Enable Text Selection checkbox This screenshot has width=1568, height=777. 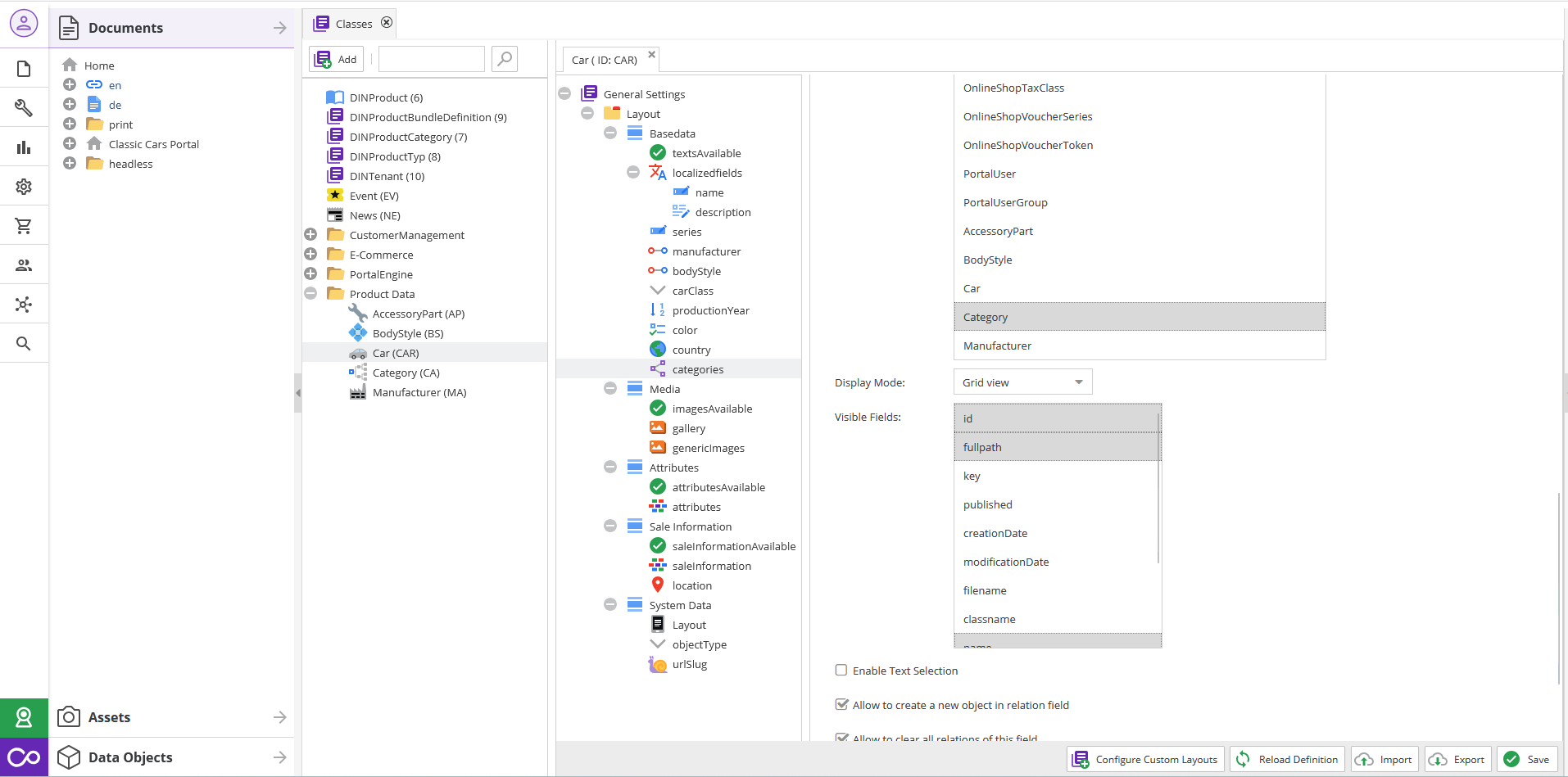pos(841,671)
